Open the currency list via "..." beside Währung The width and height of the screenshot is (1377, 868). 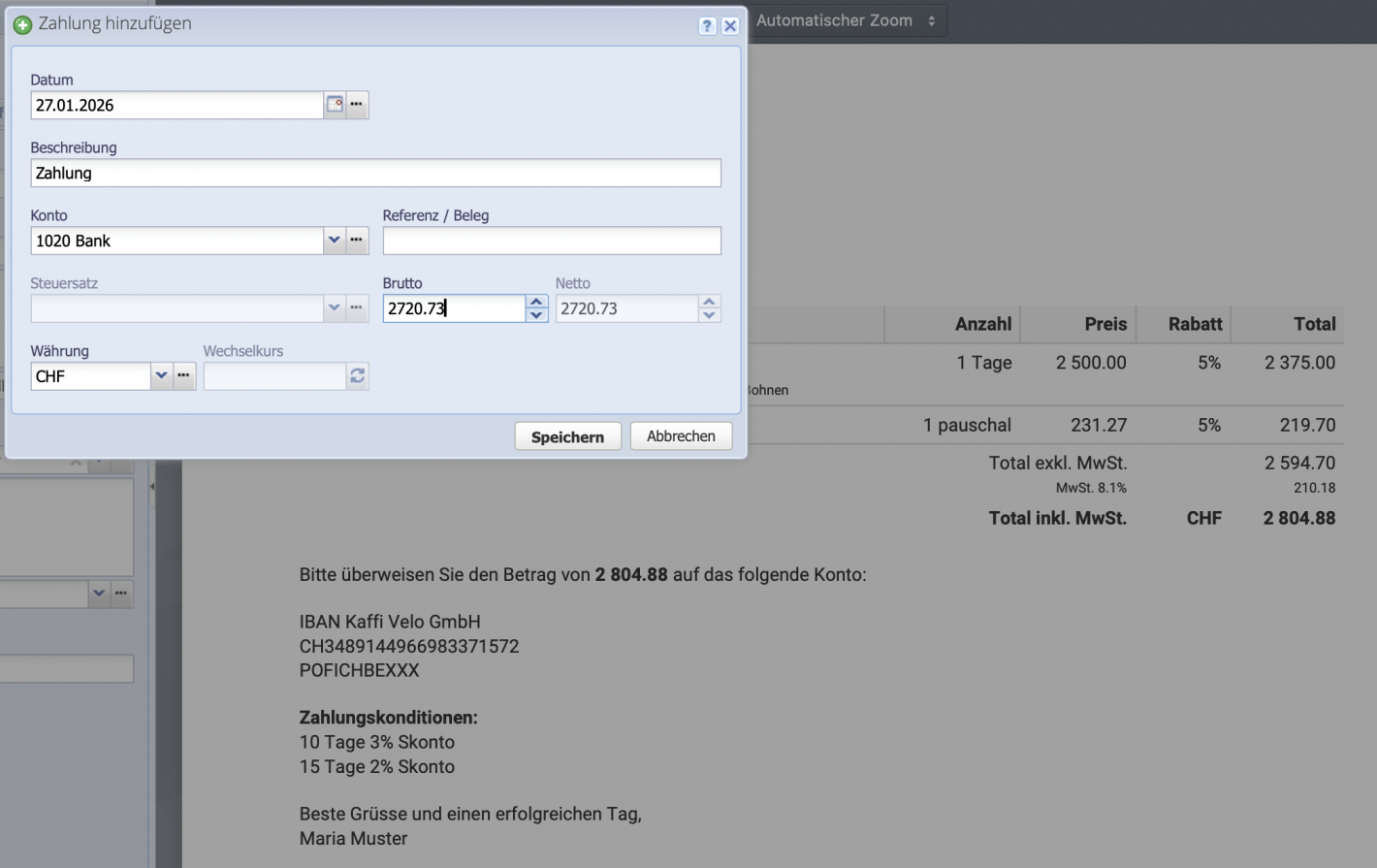coord(184,376)
